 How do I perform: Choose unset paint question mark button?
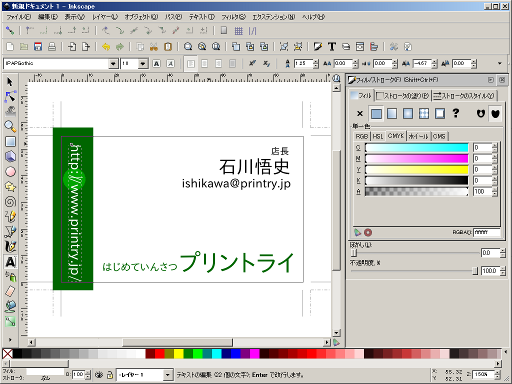pyautogui.click(x=456, y=114)
